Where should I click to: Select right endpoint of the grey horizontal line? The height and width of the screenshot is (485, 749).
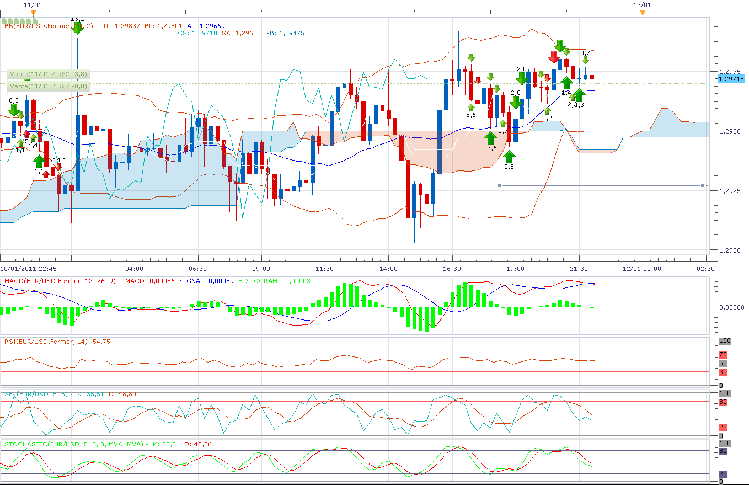(704, 185)
